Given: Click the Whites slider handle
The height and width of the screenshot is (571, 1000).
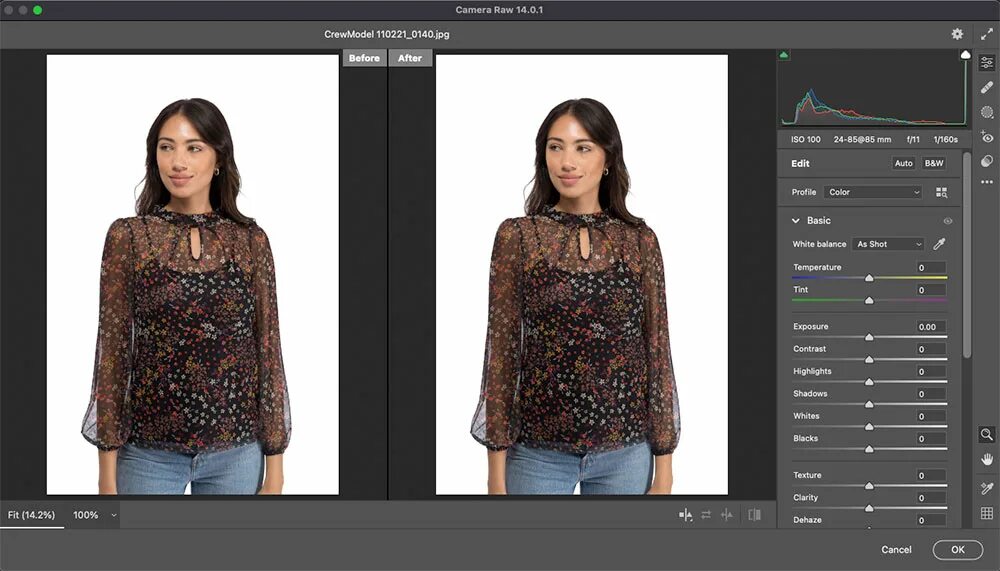Looking at the screenshot, I should click(x=869, y=426).
